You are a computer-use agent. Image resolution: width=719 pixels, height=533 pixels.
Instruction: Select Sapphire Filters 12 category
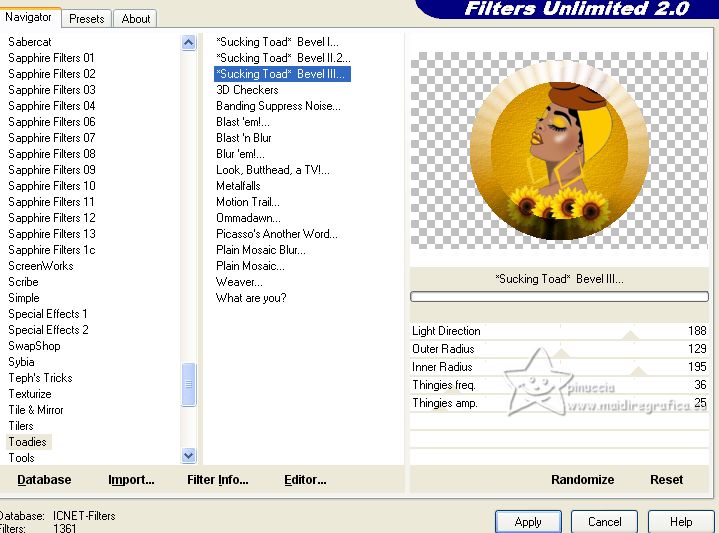(52, 218)
